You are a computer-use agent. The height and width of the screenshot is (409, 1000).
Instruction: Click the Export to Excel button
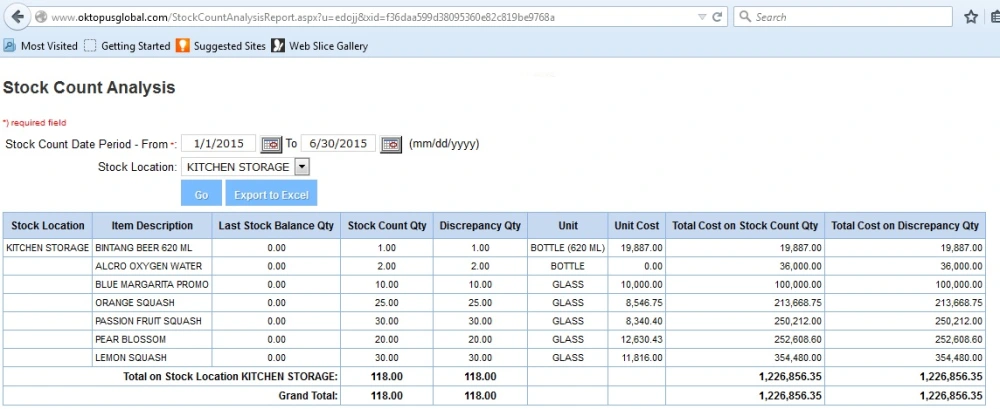(x=271, y=194)
